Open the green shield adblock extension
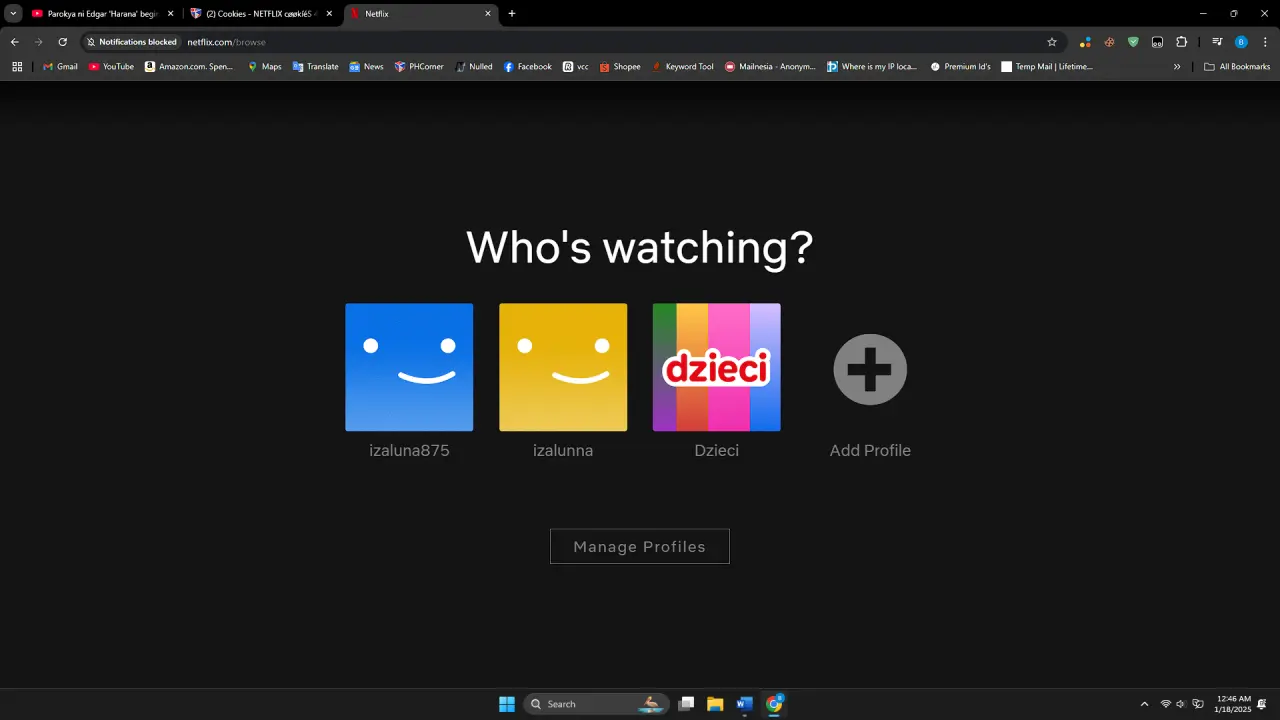The image size is (1280, 720). pyautogui.click(x=1133, y=42)
